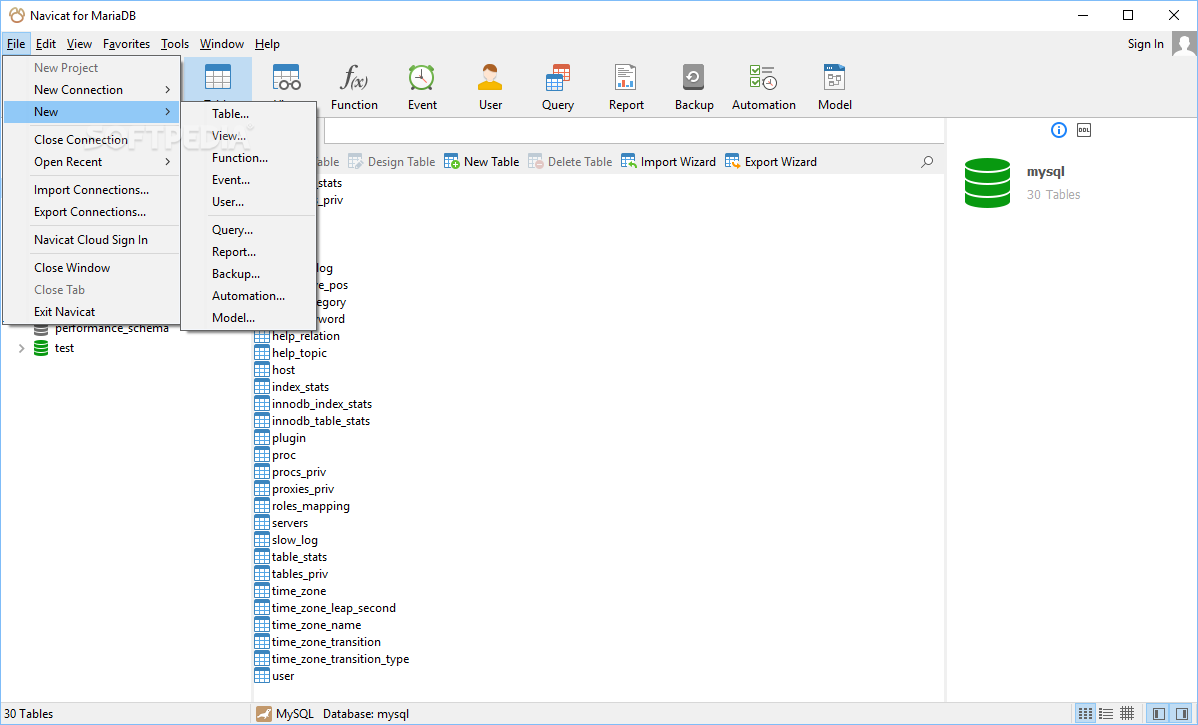This screenshot has height=725, width=1198.
Task: Open the View menu
Action: click(x=79, y=44)
